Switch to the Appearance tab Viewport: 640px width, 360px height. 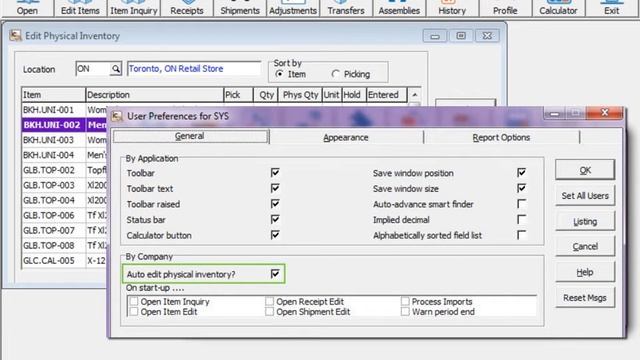point(346,138)
